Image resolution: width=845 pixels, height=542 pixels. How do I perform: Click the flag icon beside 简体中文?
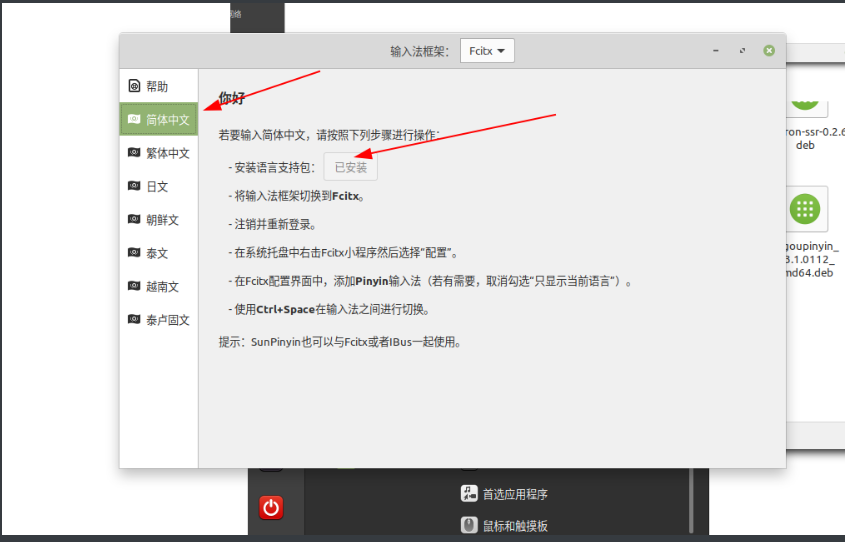click(134, 119)
